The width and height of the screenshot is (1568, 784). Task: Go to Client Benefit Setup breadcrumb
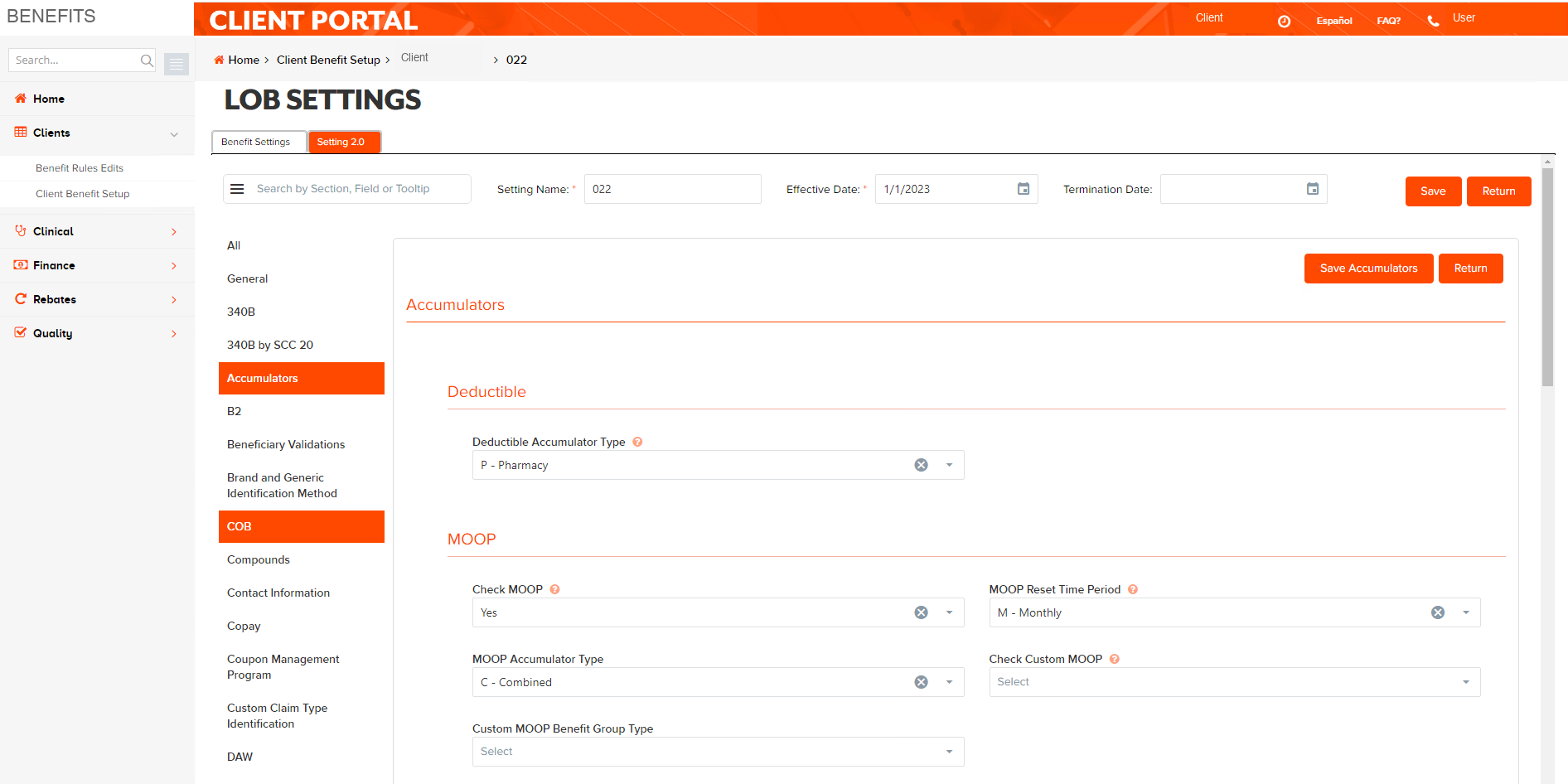(328, 60)
